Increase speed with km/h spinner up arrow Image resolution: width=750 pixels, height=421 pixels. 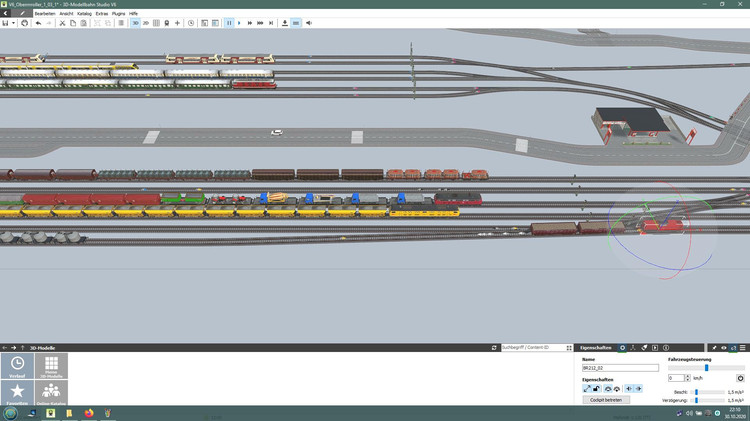[x=688, y=376]
